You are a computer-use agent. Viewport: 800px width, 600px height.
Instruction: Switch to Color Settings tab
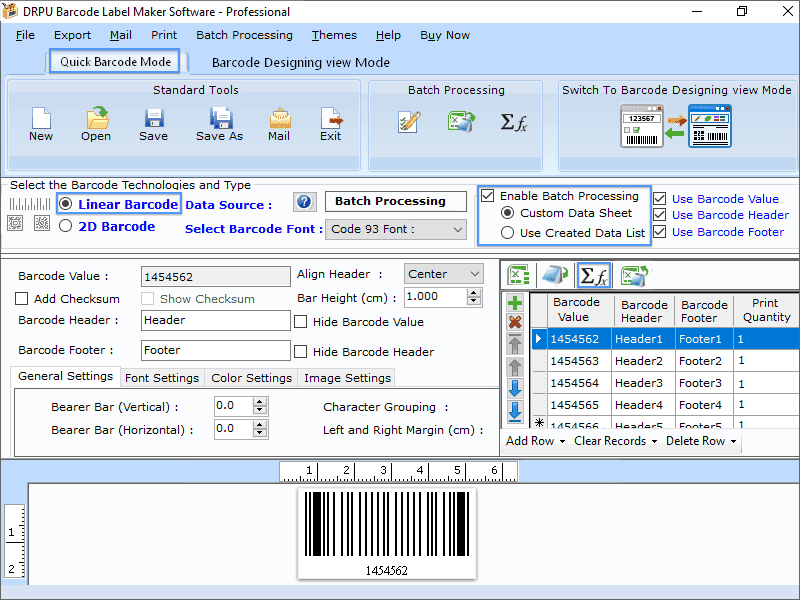point(252,378)
